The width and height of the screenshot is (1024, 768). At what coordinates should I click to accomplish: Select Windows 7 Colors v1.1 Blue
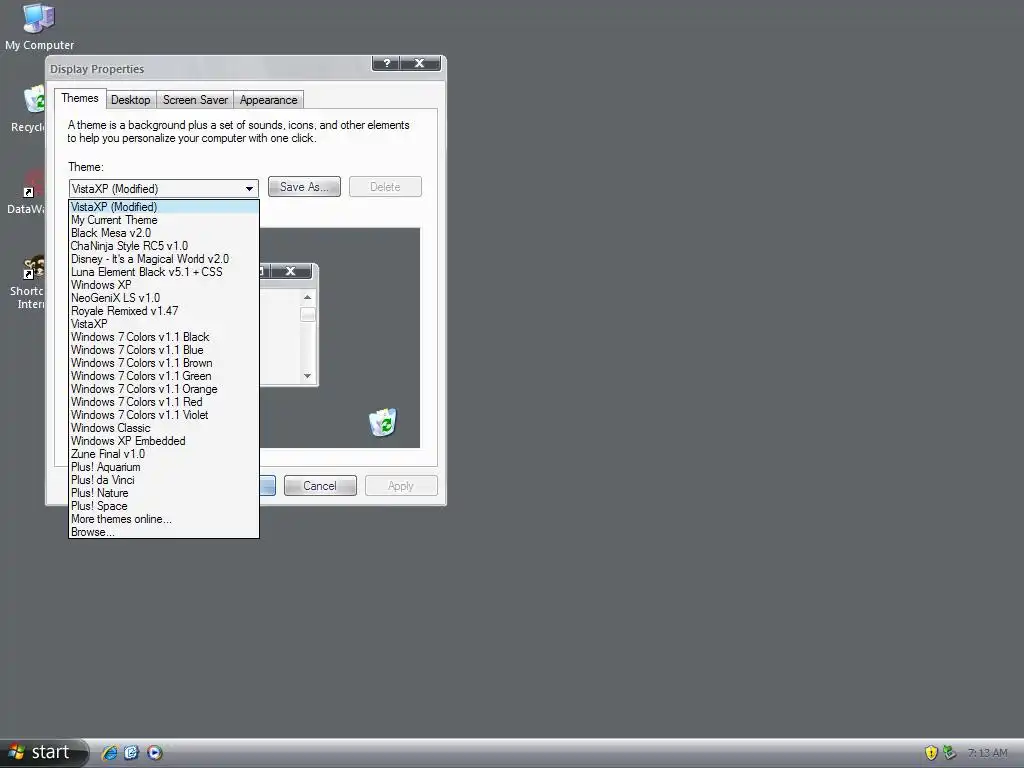pos(164,350)
